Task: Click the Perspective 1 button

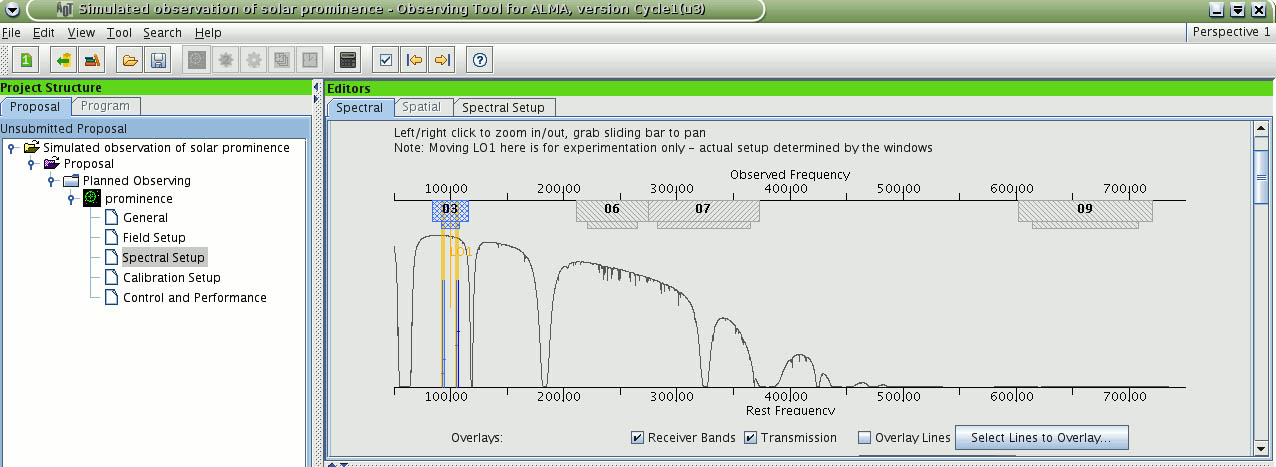Action: click(1232, 32)
